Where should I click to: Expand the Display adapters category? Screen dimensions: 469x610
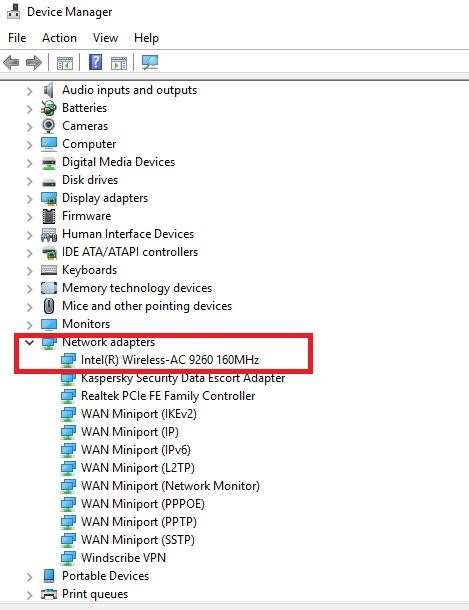[x=30, y=199]
